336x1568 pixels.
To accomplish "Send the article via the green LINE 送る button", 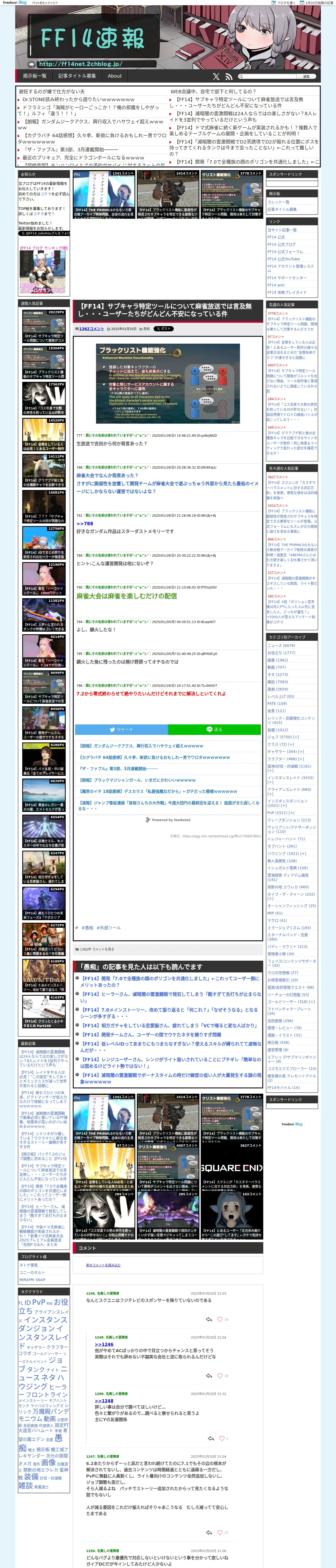I will tap(214, 729).
